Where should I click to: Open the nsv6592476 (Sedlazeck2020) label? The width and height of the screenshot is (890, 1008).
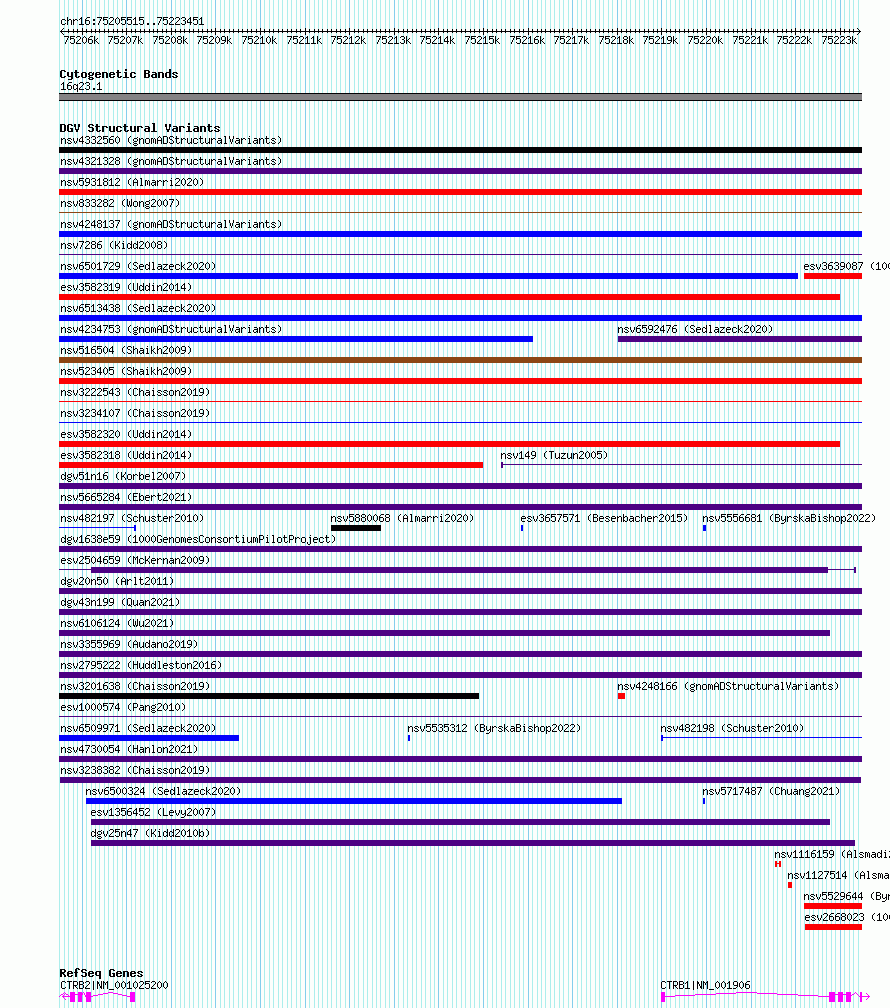click(695, 329)
